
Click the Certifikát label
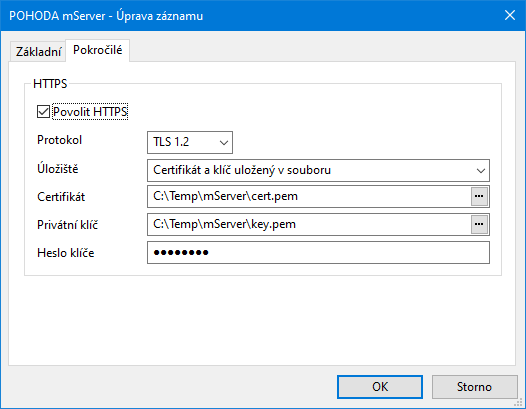61,197
